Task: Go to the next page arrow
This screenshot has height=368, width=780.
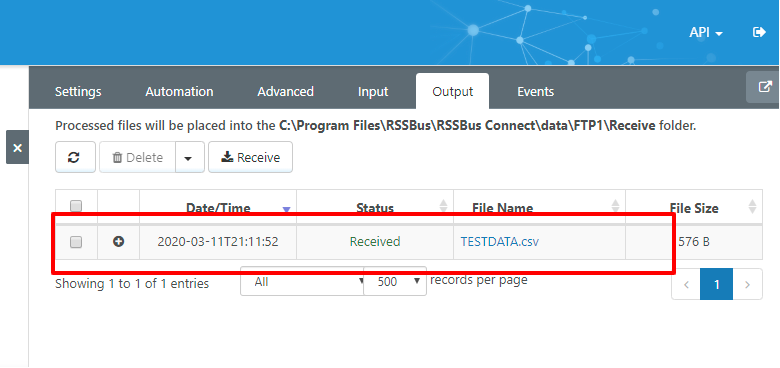Action: click(x=747, y=284)
